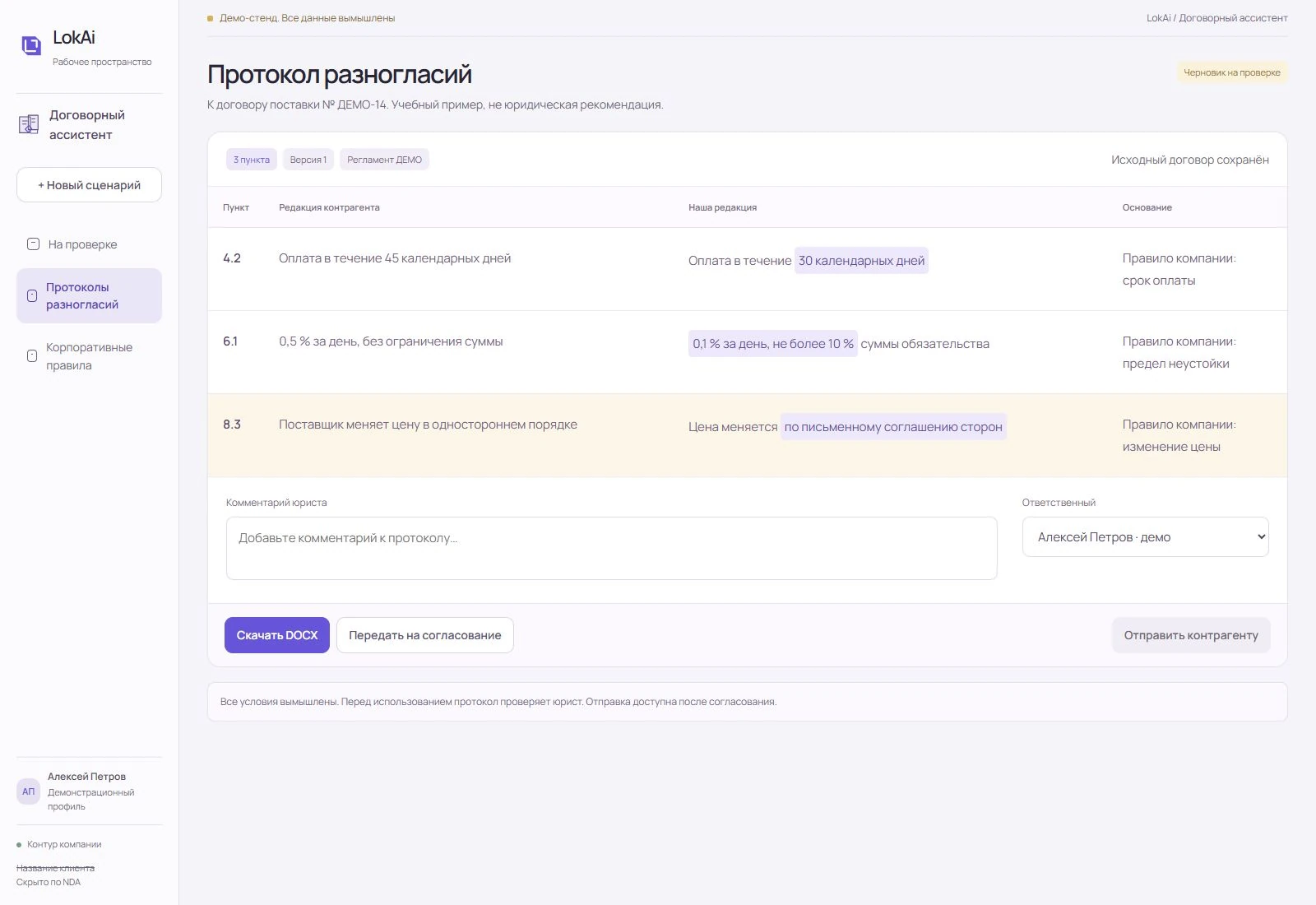Image resolution: width=1316 pixels, height=905 pixels.
Task: Select clause number 8.3 cell
Action: click(232, 425)
